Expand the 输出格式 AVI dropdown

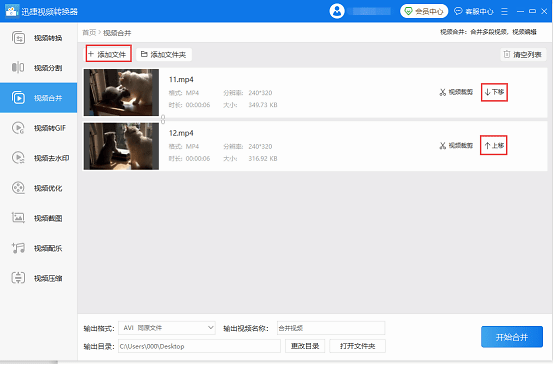[167, 328]
